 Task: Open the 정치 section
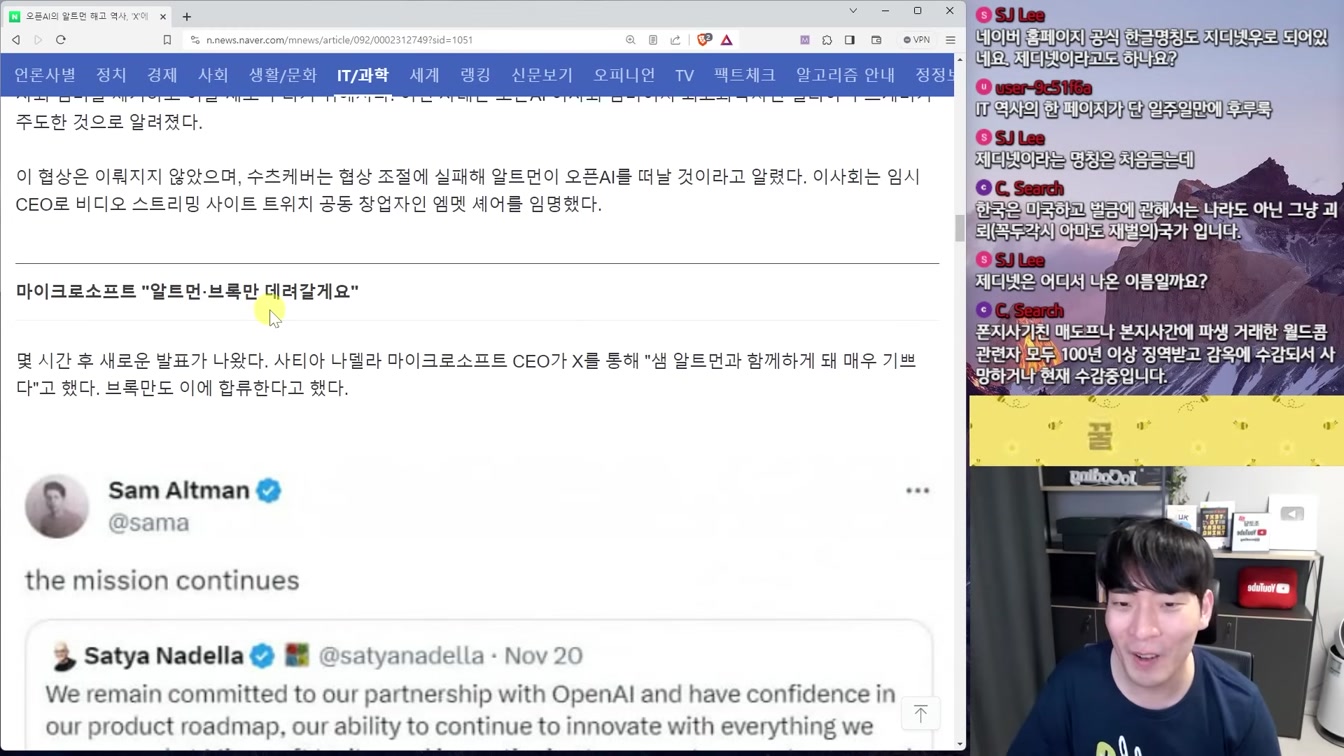(111, 75)
